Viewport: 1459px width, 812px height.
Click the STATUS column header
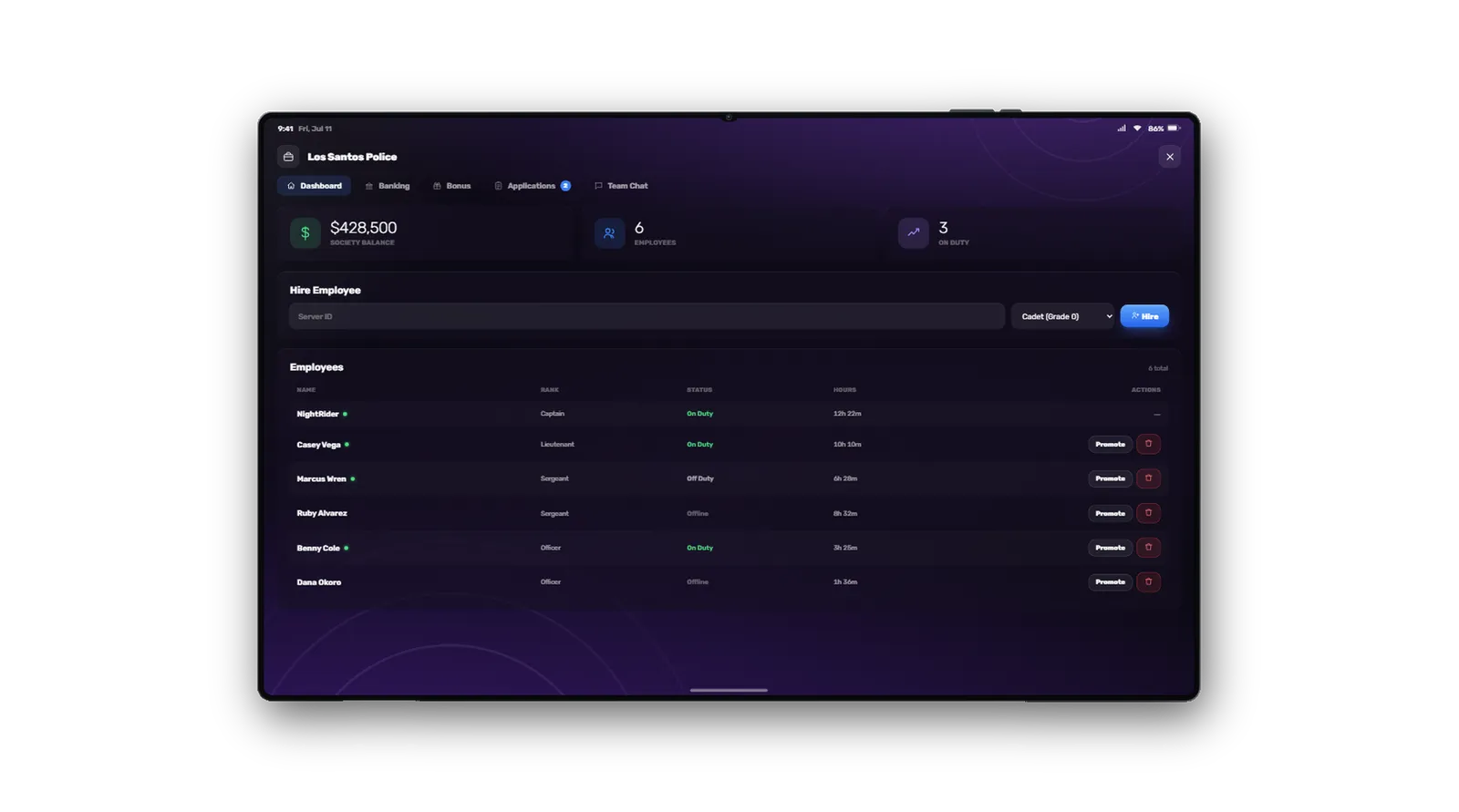click(x=699, y=390)
